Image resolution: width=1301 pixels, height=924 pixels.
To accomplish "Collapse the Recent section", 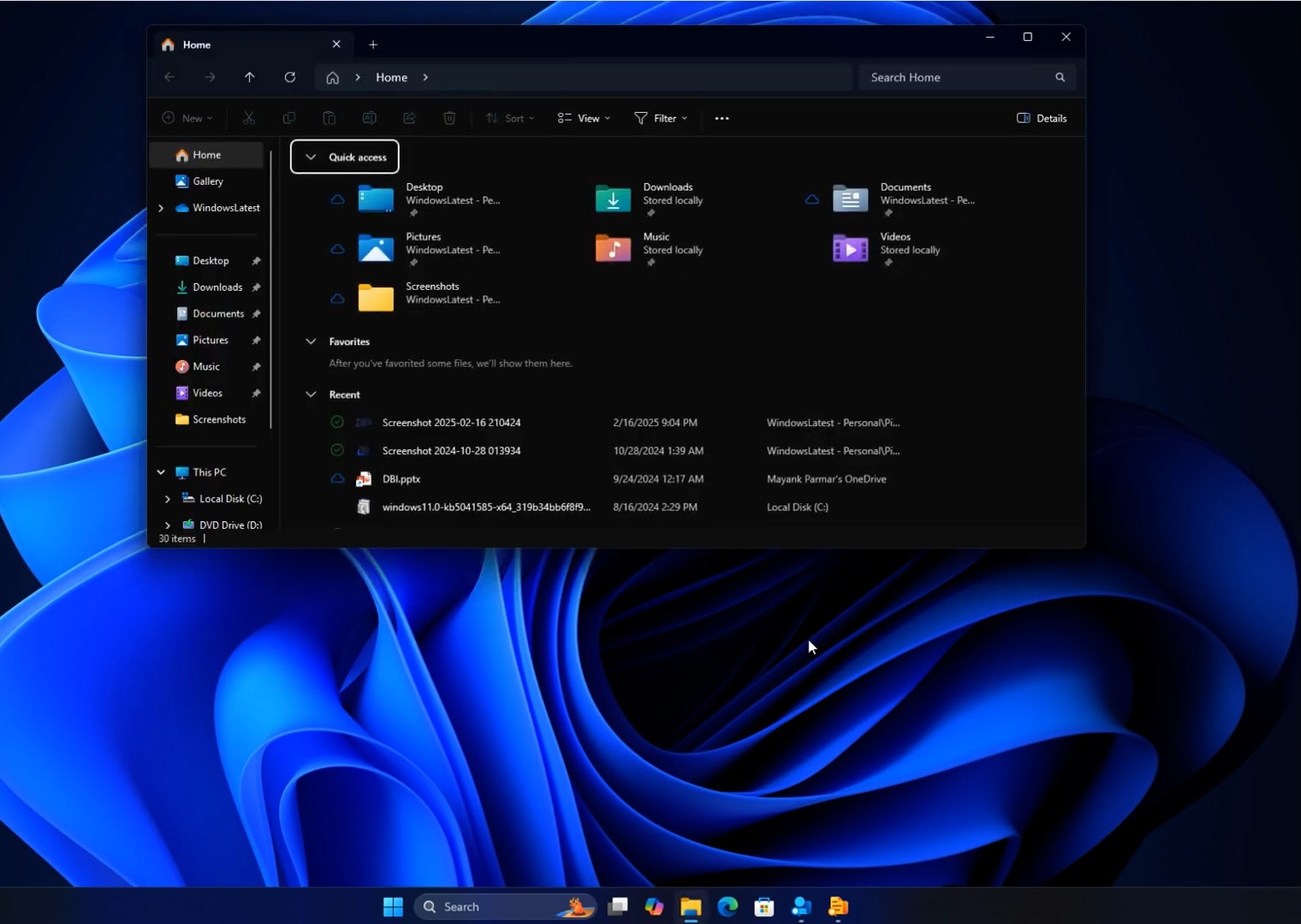I will tap(311, 394).
